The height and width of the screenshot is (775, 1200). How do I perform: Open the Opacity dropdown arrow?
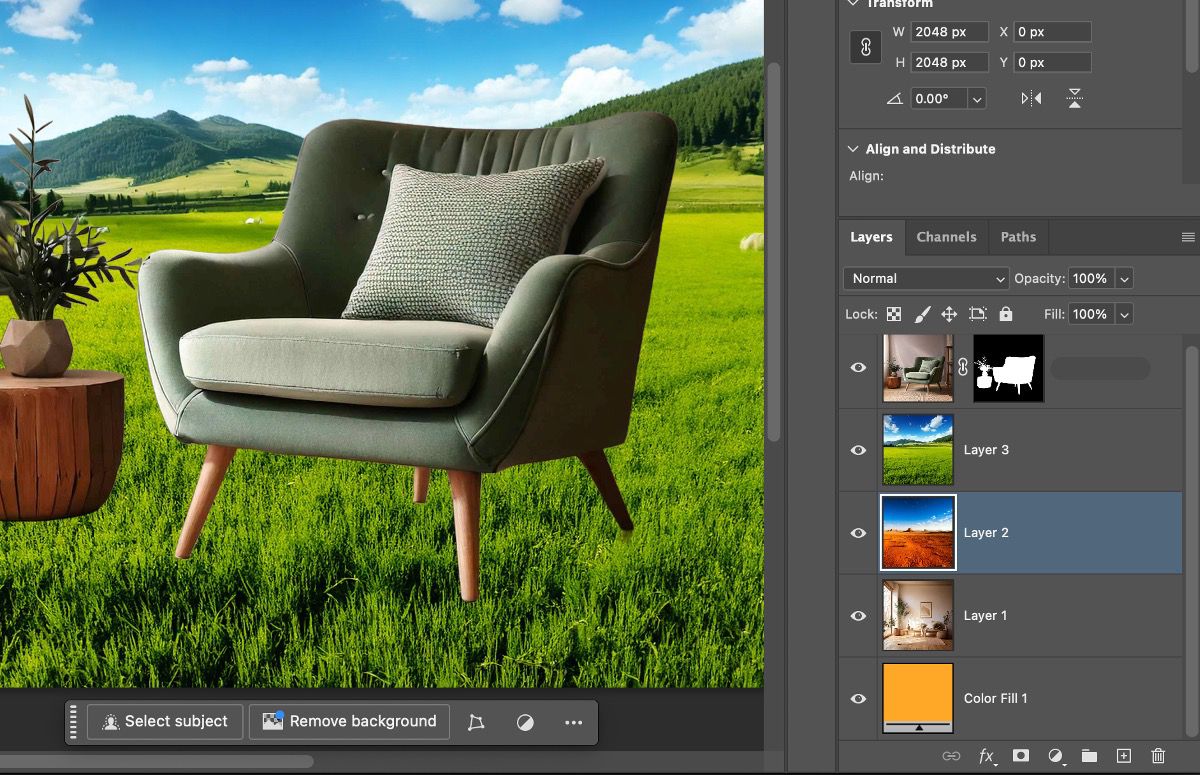1124,279
